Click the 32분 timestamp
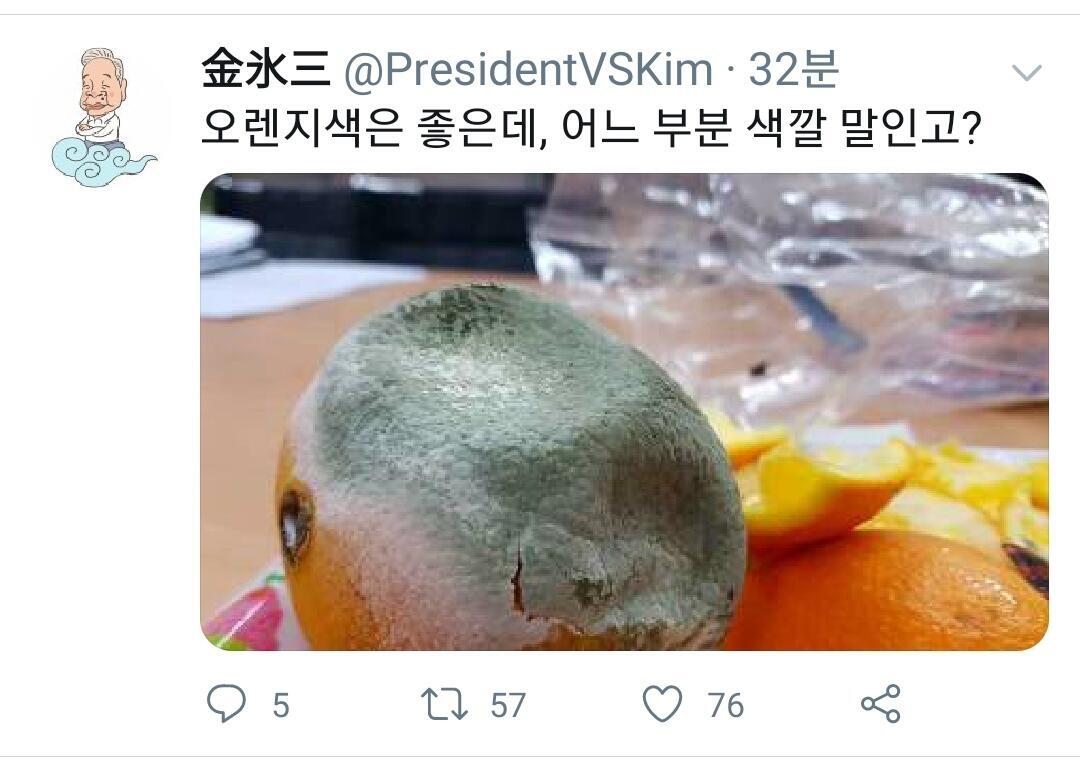The height and width of the screenshot is (762, 1080). coord(793,69)
